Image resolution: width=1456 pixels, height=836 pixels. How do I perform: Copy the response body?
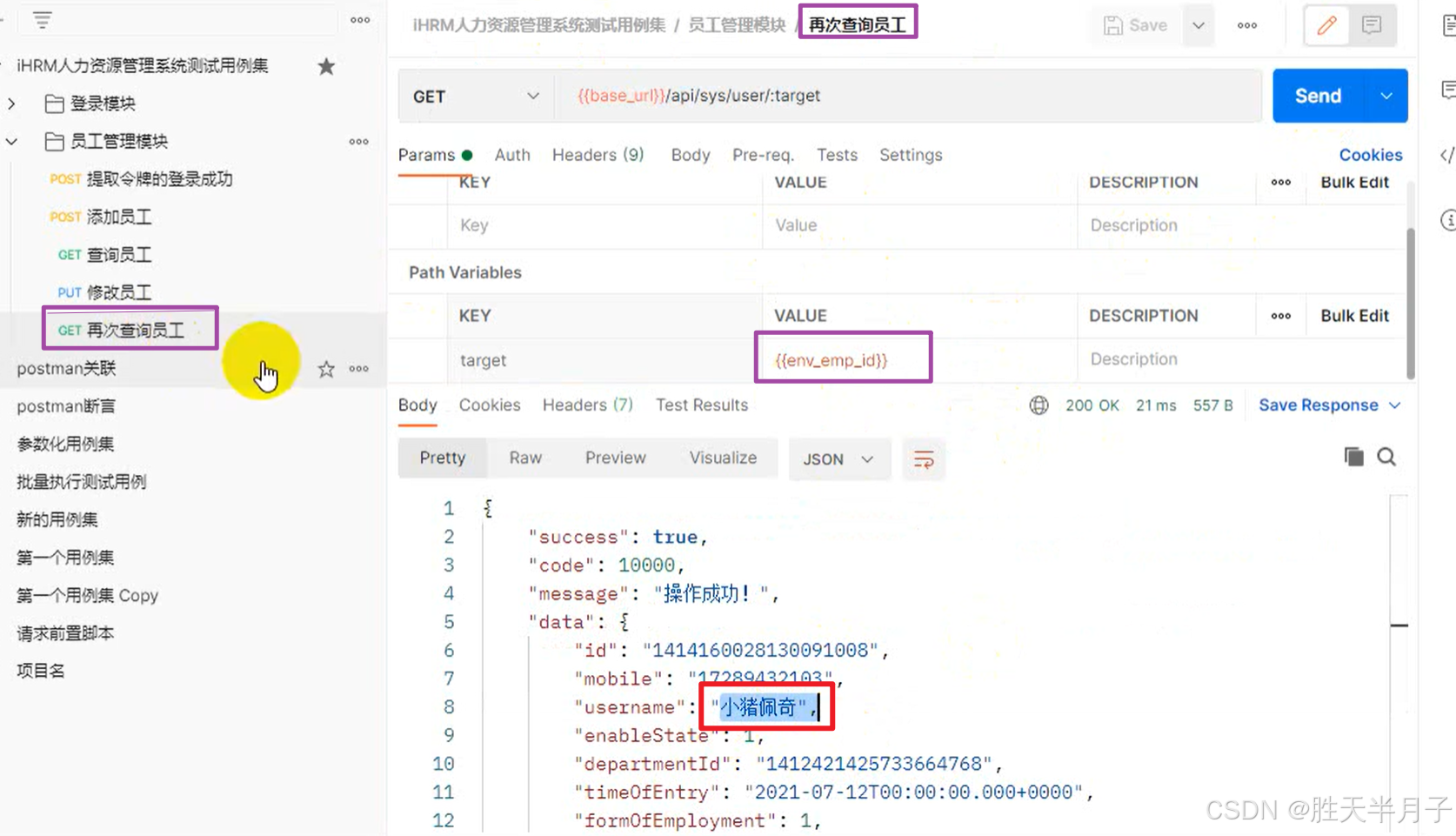1353,457
